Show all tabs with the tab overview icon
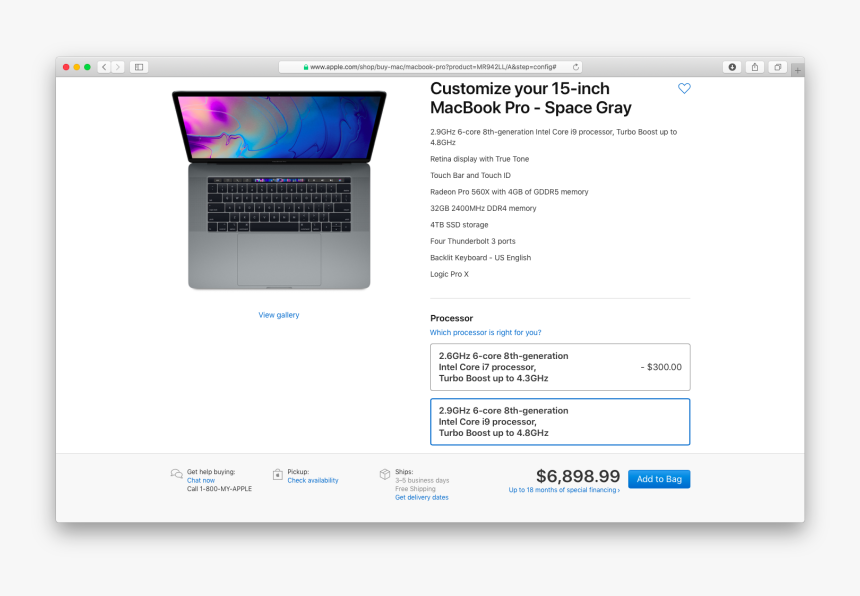The image size is (860, 596). (777, 67)
